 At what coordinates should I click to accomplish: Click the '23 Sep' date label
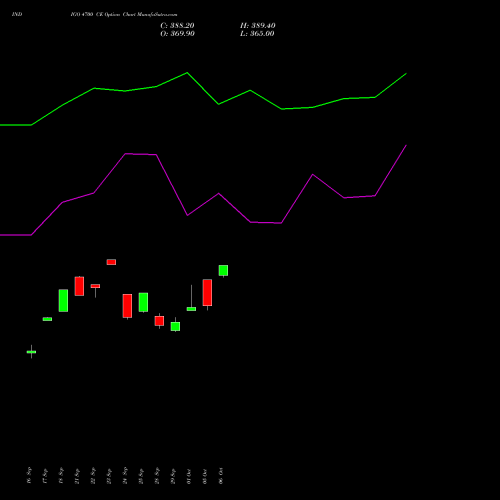[x=109, y=476]
